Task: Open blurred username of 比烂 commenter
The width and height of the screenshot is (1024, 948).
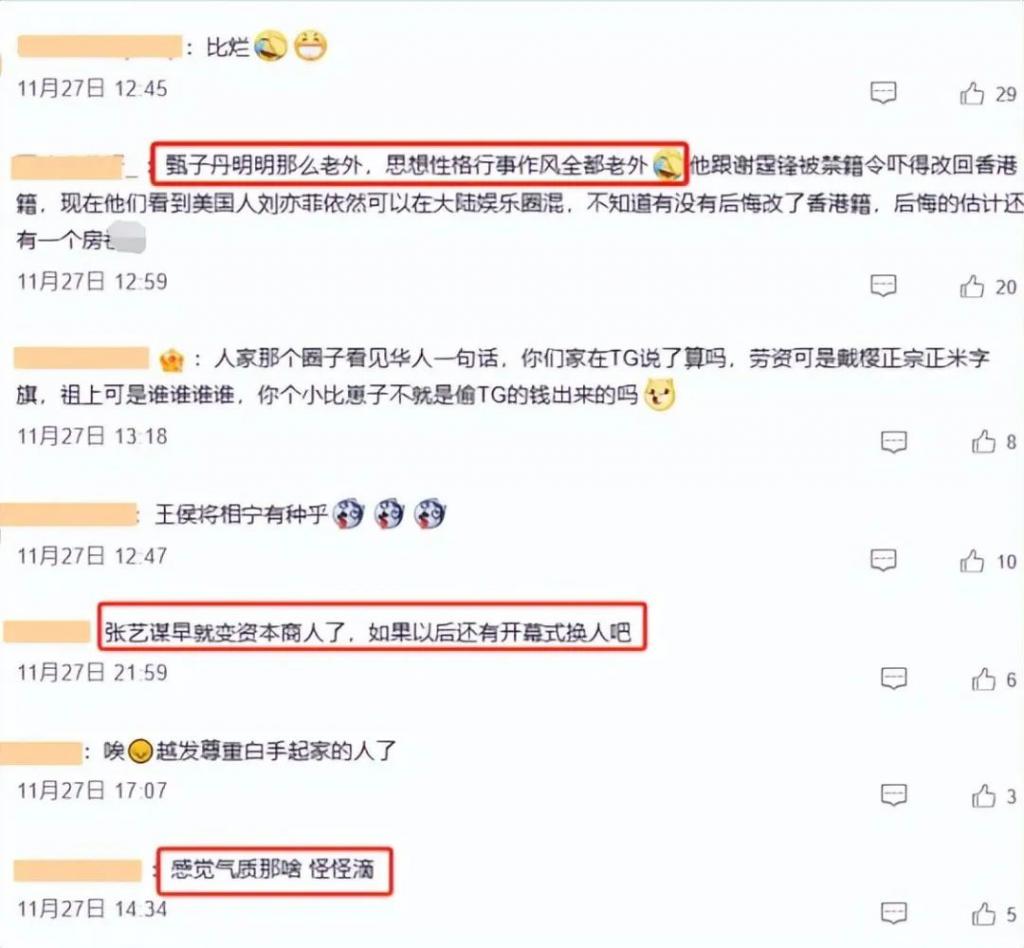Action: coord(99,47)
